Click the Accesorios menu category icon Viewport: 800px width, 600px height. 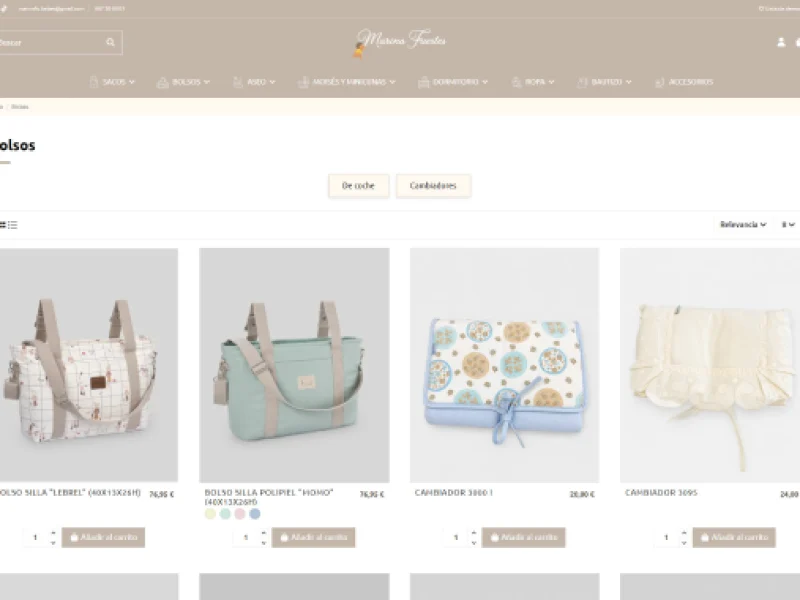point(659,82)
